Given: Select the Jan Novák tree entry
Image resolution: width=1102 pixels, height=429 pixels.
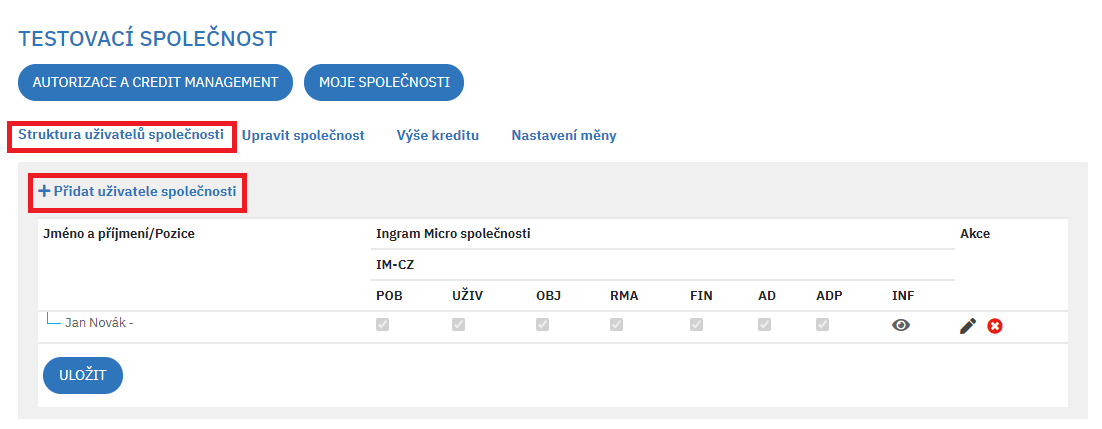Looking at the screenshot, I should (x=99, y=324).
